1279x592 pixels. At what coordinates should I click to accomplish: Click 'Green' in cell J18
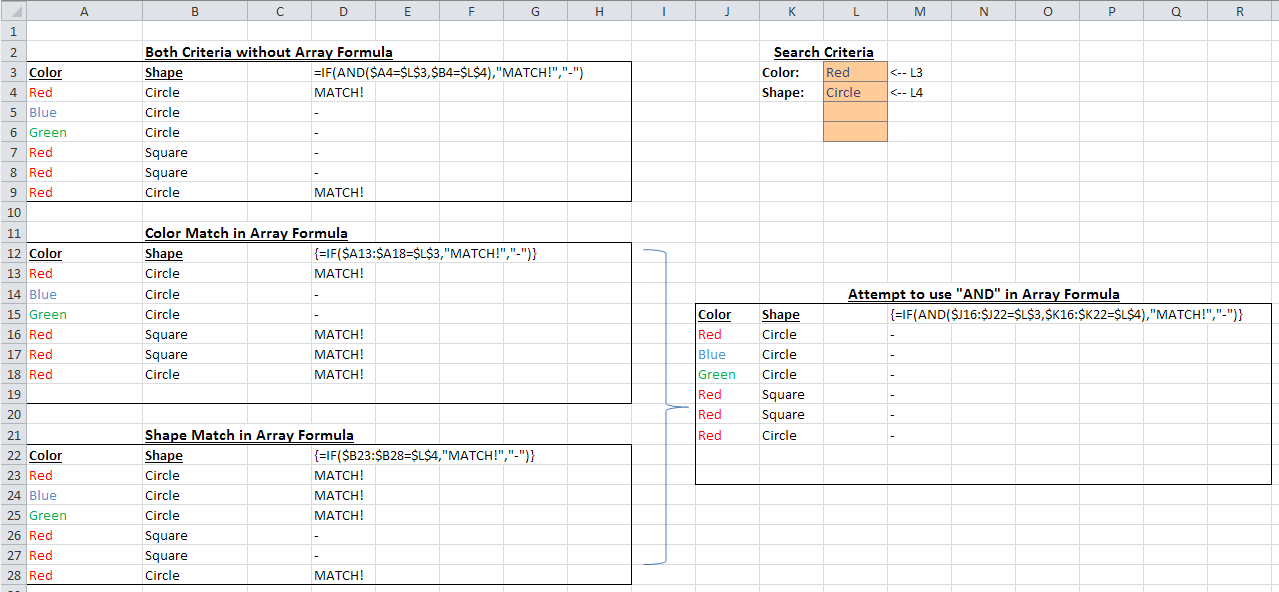717,374
